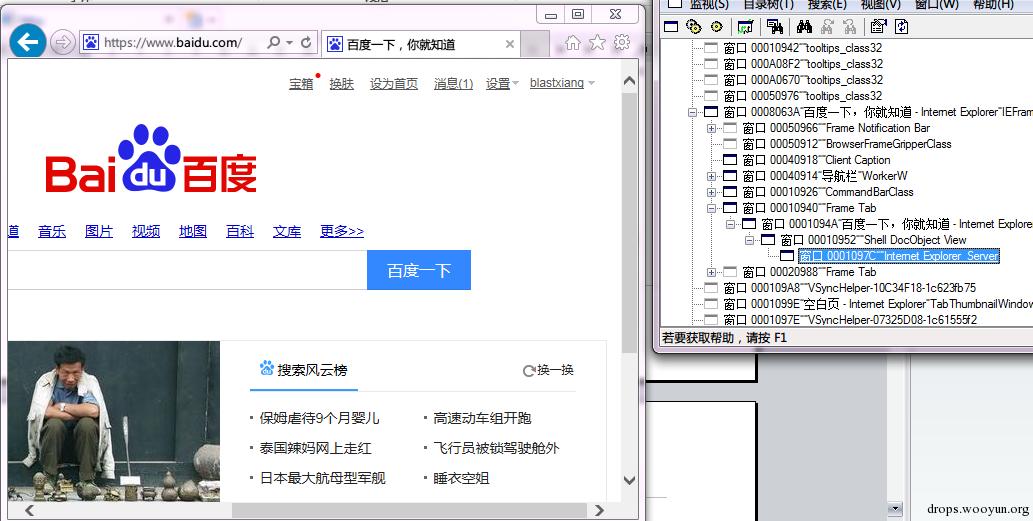The width and height of the screenshot is (1033, 521).
Task: Open the Processes view (double gears) icon
Action: pyautogui.click(x=693, y=26)
